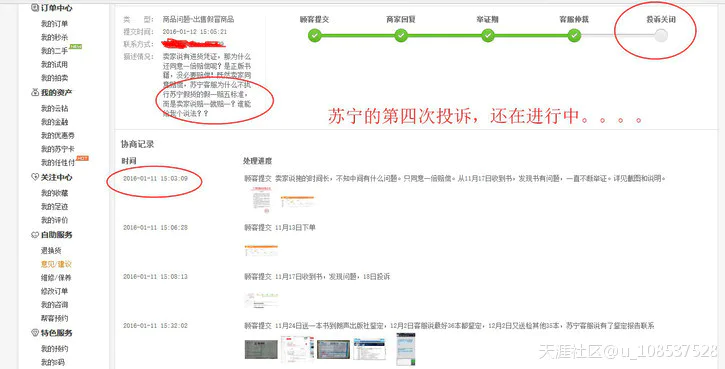725x369 pixels.
Task: Click the green check under 商家回复
Action: [x=401, y=36]
